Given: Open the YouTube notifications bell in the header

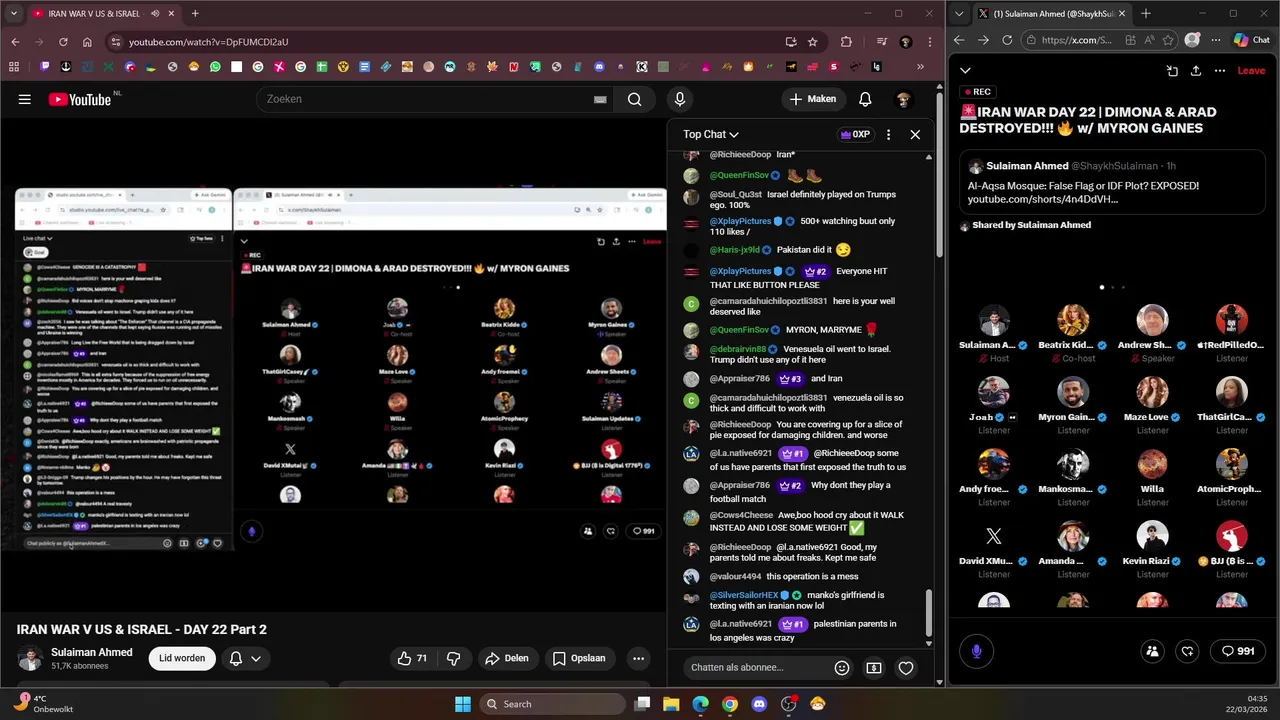Looking at the screenshot, I should 865,99.
